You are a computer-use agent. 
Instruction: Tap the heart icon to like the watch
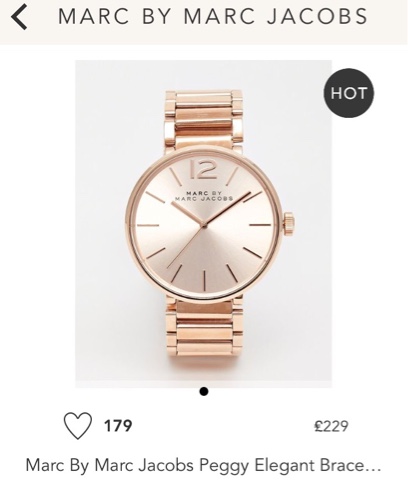78,425
